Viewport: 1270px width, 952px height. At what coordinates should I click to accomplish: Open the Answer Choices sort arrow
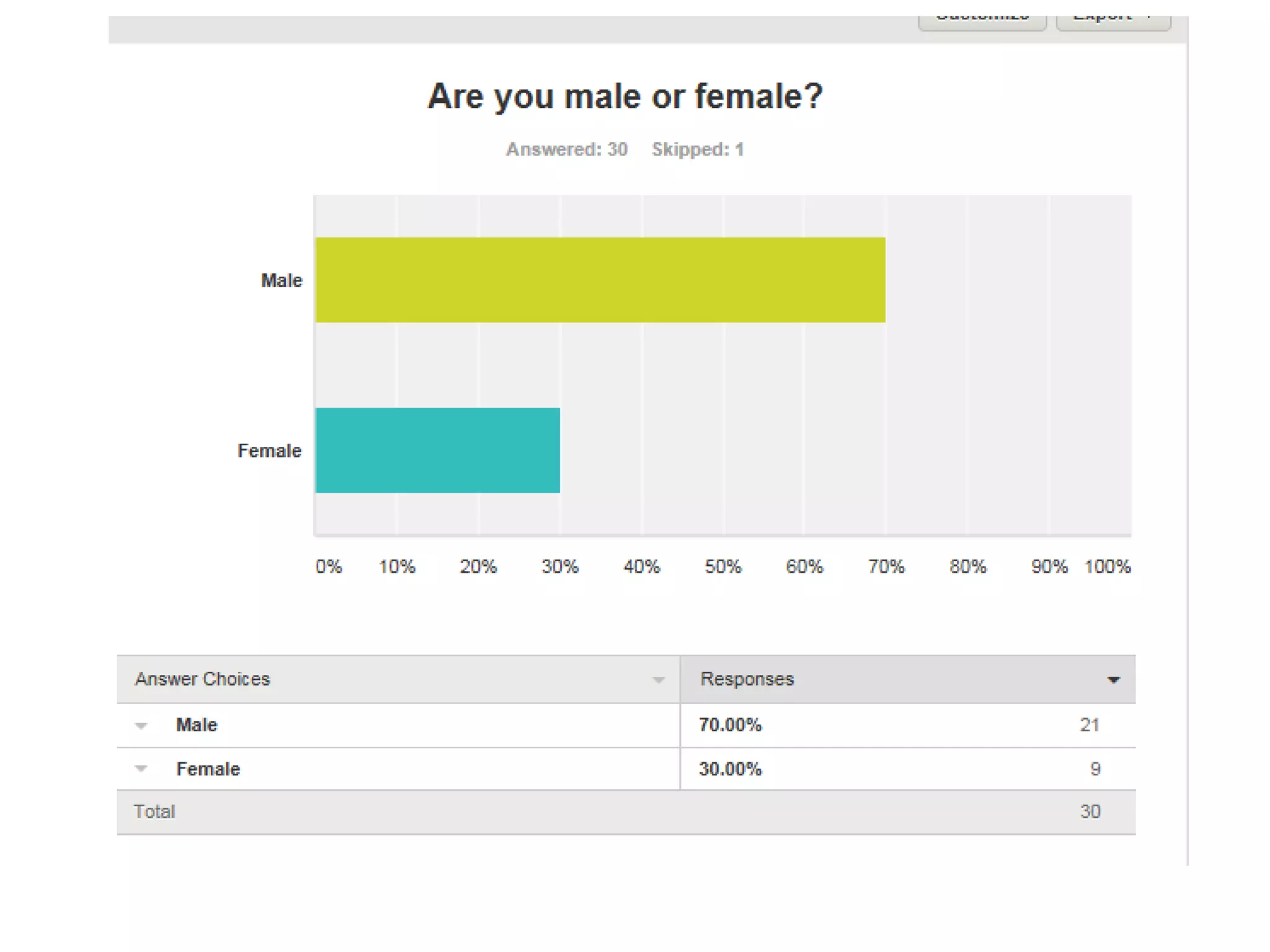click(x=659, y=680)
